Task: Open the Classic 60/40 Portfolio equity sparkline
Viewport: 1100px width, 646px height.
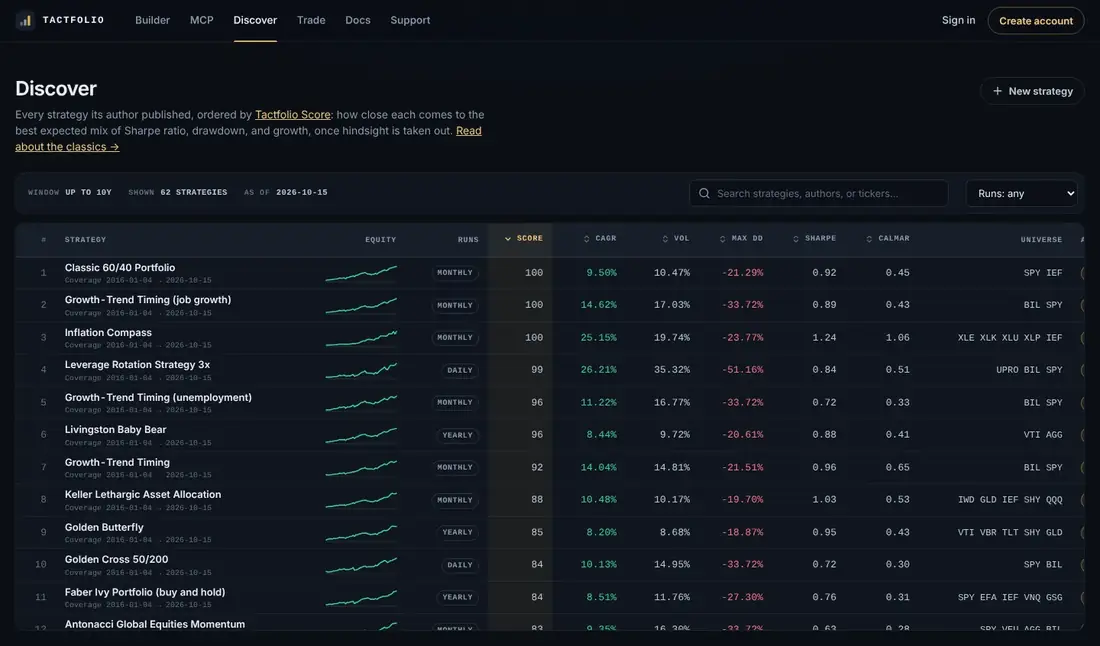Action: click(361, 273)
